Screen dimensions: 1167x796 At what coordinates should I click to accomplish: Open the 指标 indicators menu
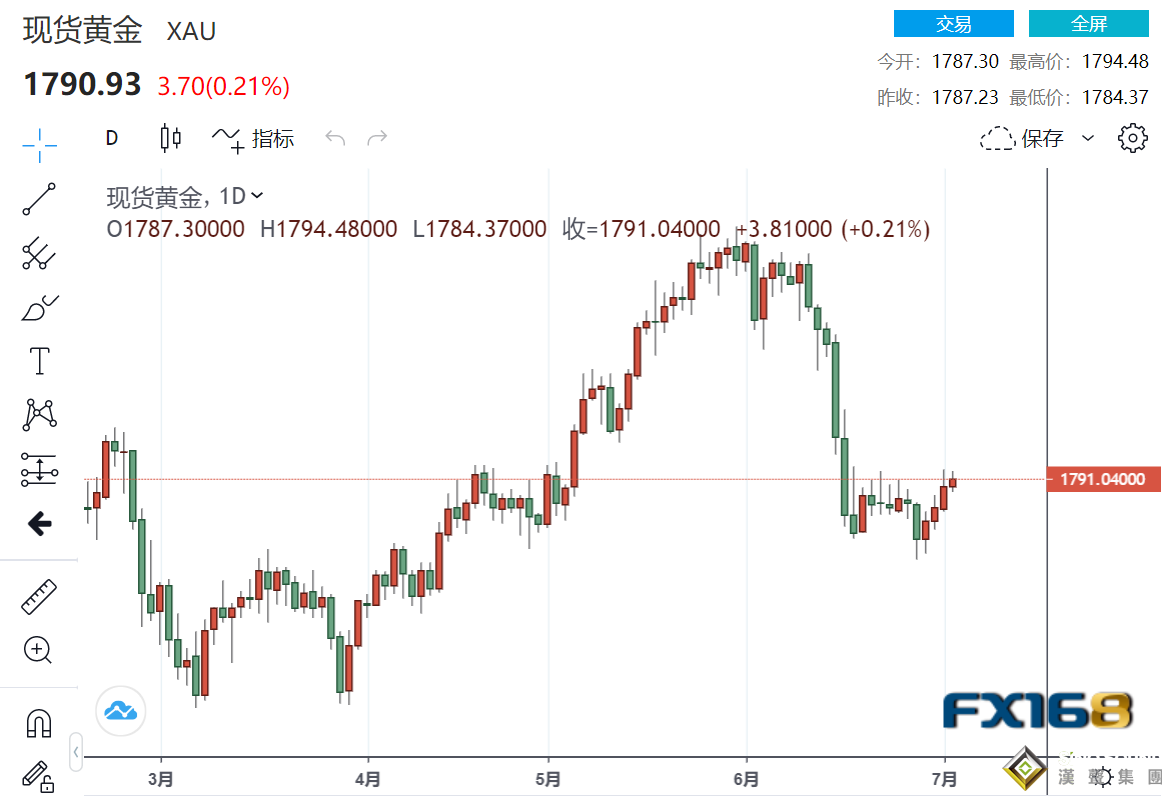254,138
